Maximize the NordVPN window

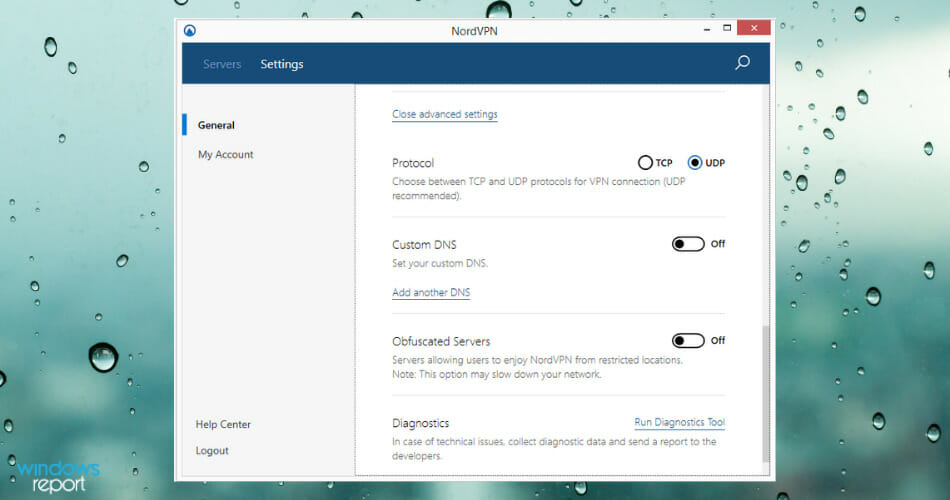tap(727, 28)
